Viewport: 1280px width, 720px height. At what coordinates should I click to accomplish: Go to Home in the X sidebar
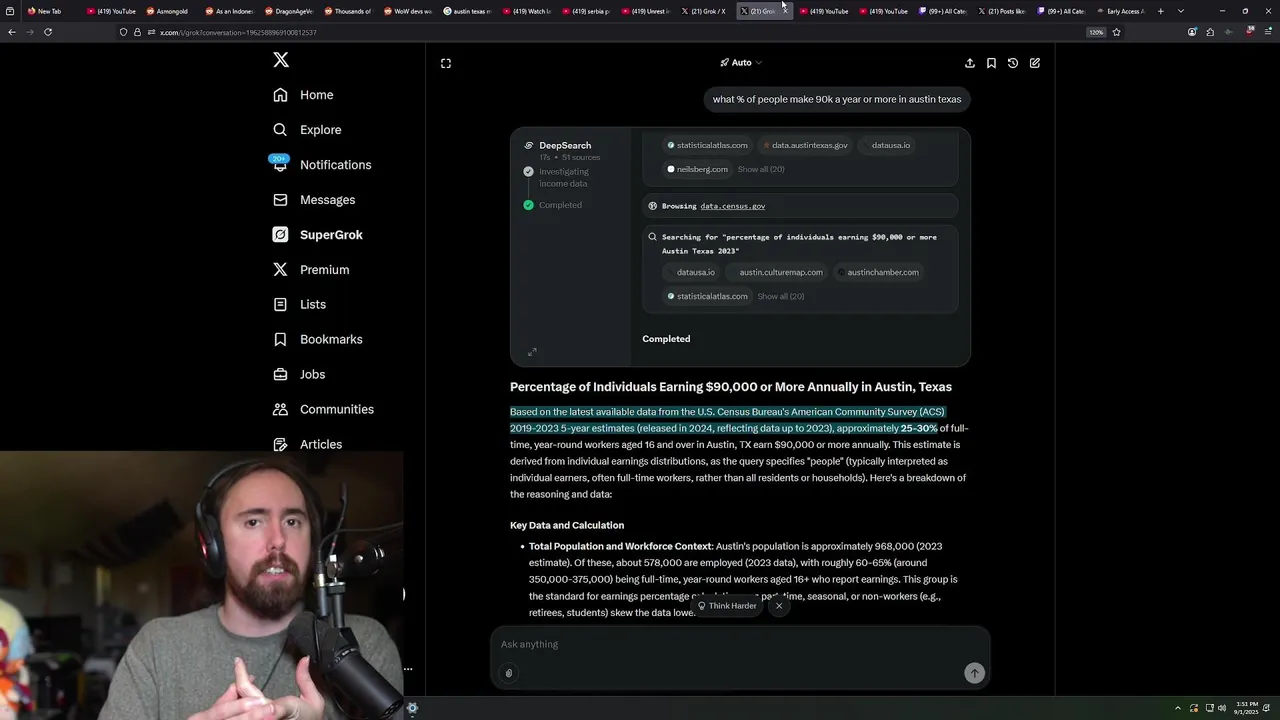[303, 95]
